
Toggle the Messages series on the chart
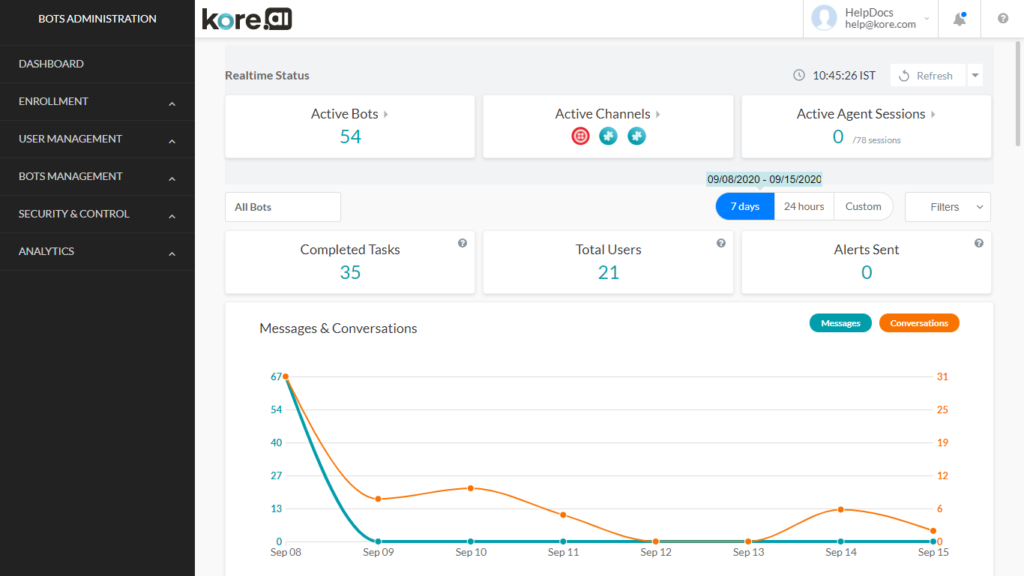pyautogui.click(x=840, y=323)
